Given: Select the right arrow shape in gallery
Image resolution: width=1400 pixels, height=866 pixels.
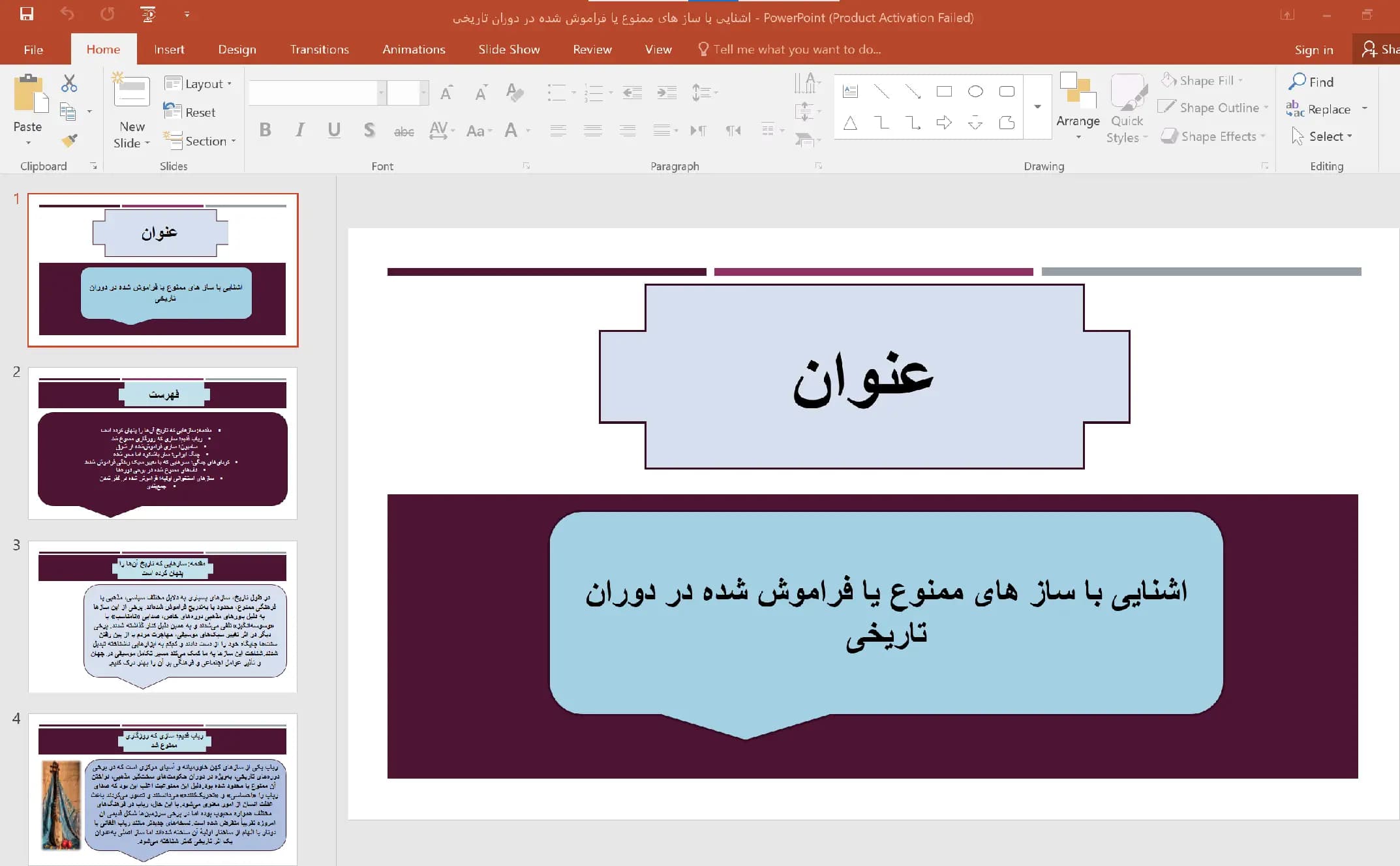Looking at the screenshot, I should pyautogui.click(x=944, y=123).
